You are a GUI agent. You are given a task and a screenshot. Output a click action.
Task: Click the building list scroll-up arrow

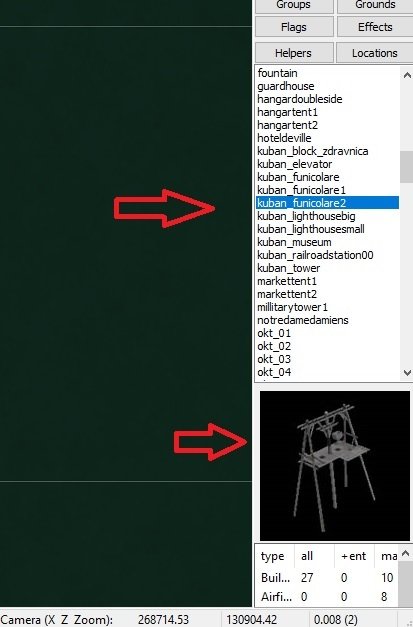(407, 75)
